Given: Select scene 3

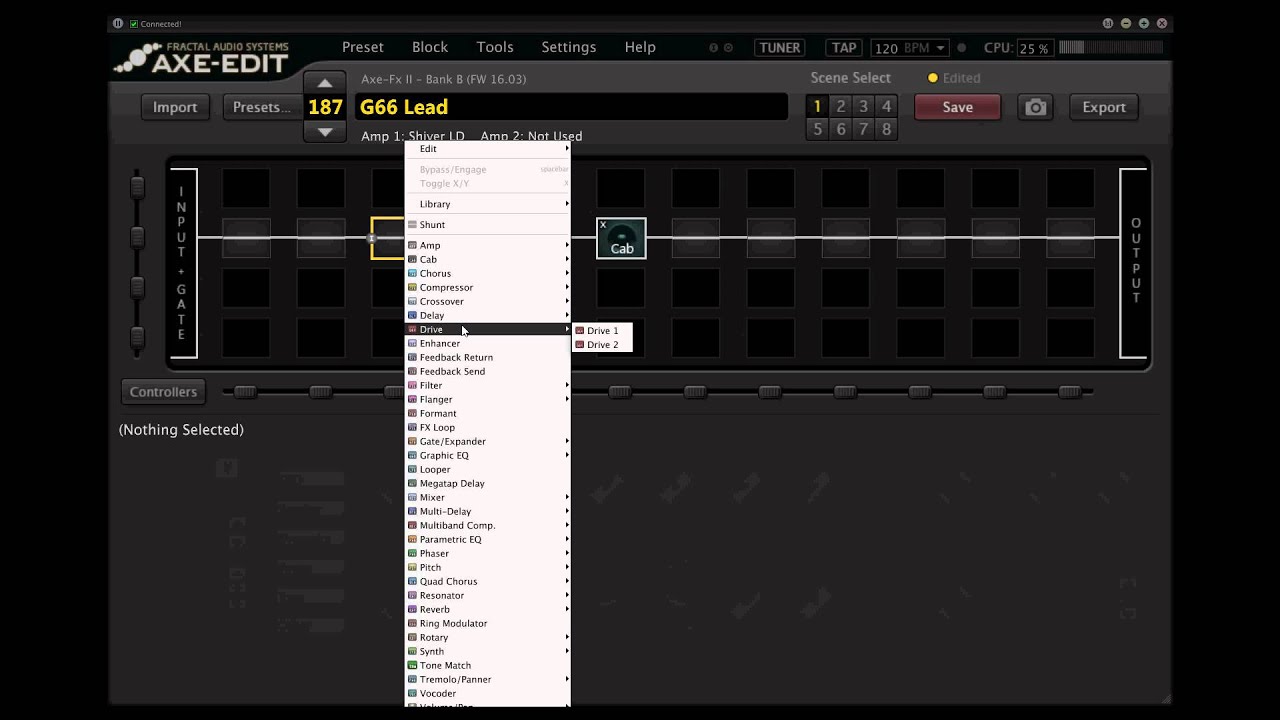Looking at the screenshot, I should tap(863, 106).
